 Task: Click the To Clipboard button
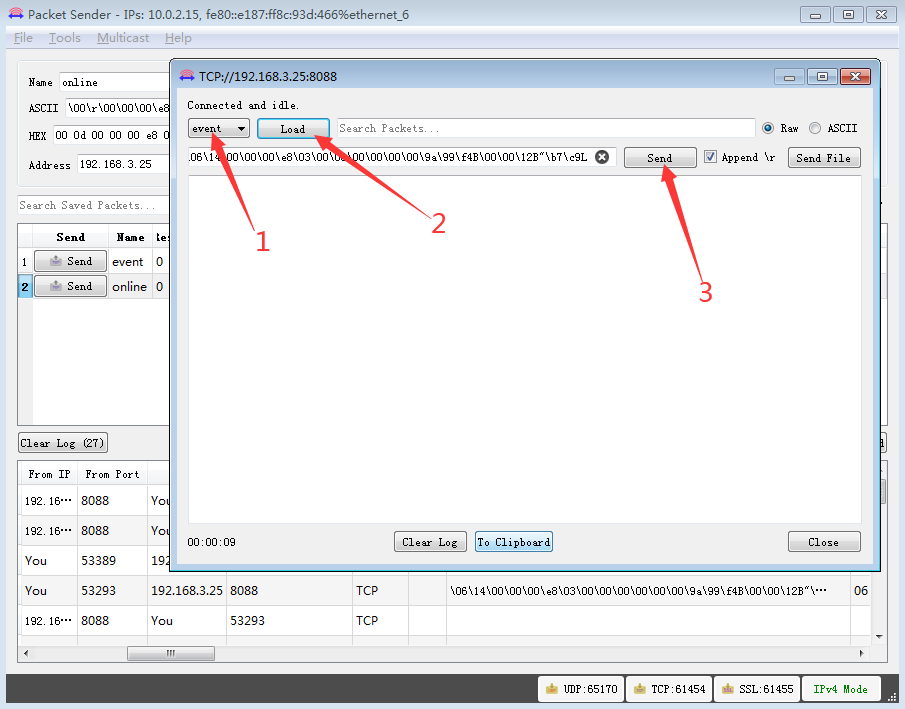pos(513,542)
